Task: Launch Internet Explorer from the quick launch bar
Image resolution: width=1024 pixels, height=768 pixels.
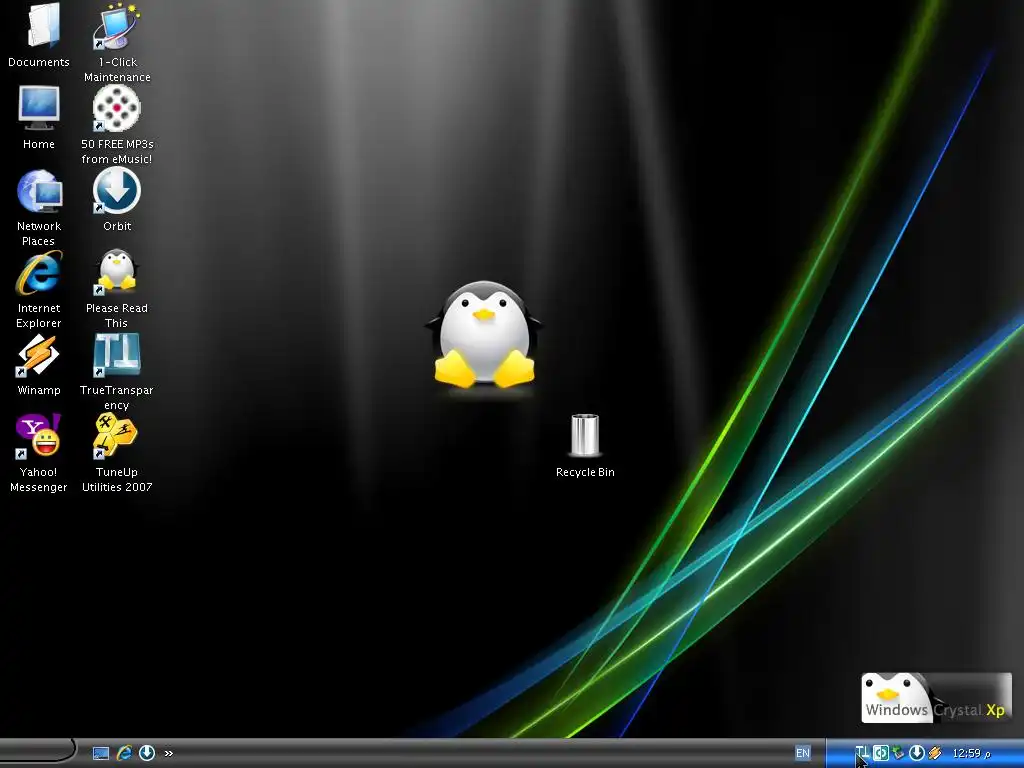Action: click(123, 754)
